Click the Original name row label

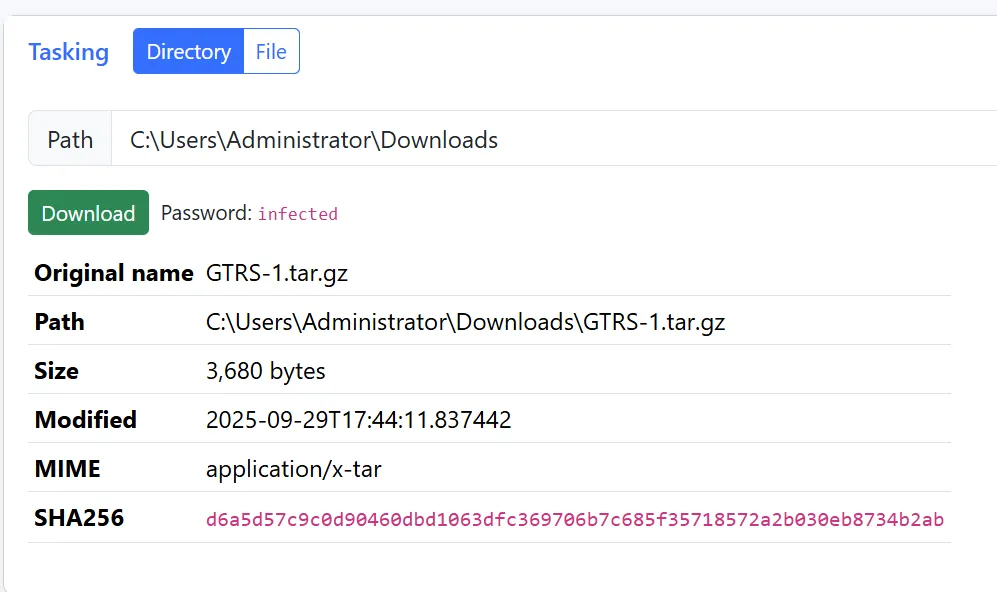pyautogui.click(x=114, y=273)
